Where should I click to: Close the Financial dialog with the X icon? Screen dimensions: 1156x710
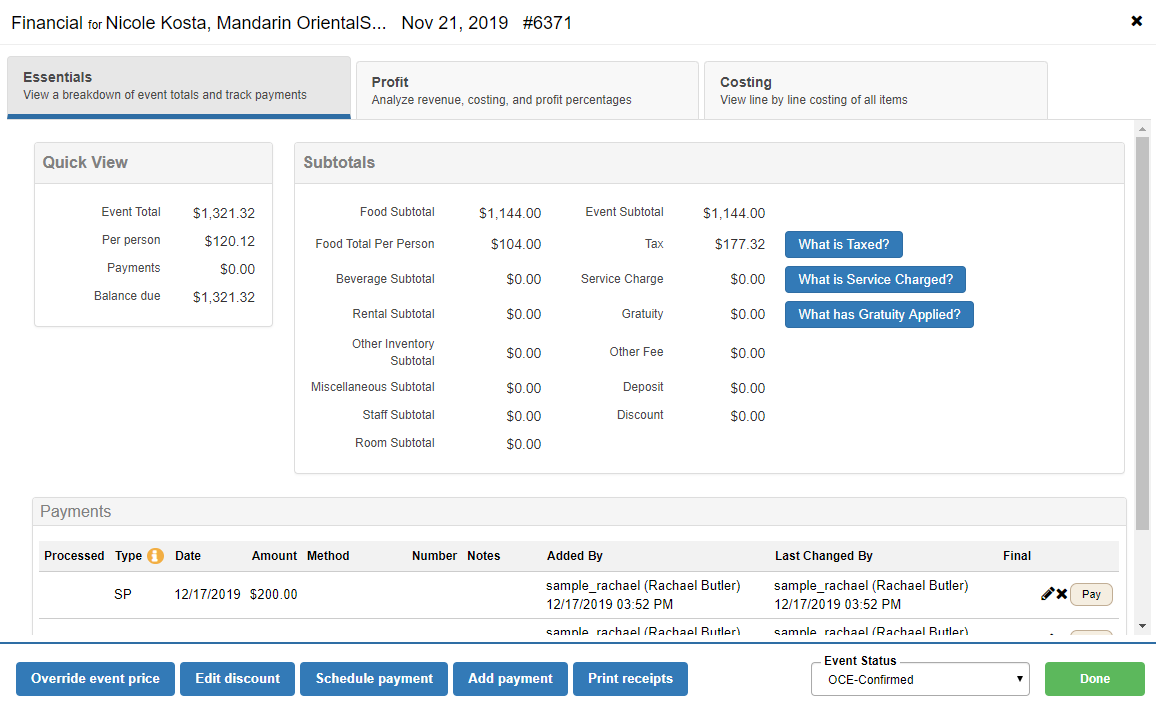[1136, 21]
